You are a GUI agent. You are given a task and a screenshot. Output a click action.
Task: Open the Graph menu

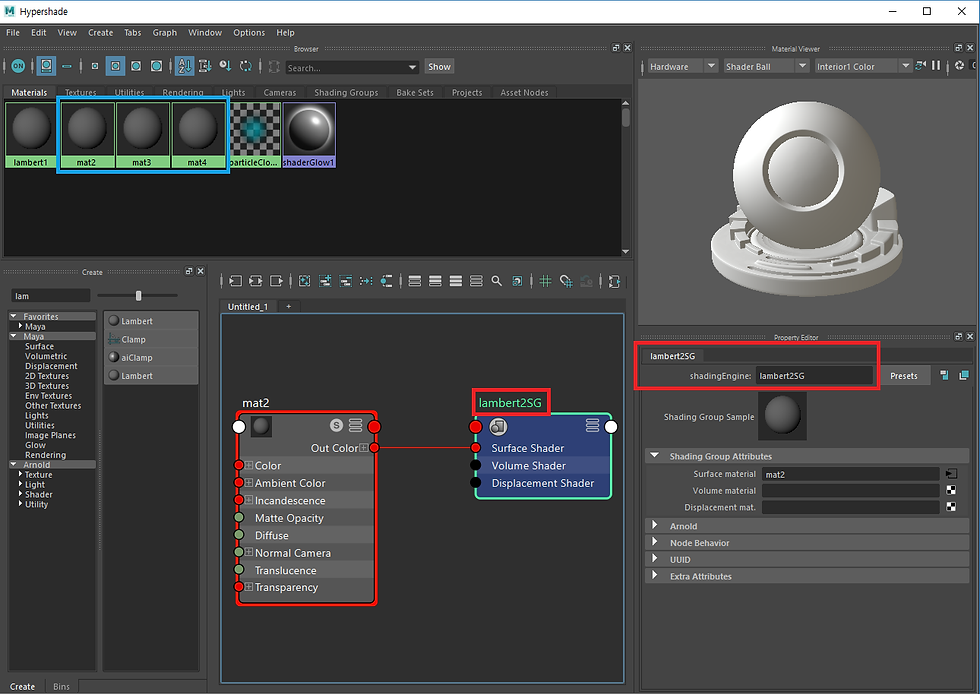pos(164,33)
